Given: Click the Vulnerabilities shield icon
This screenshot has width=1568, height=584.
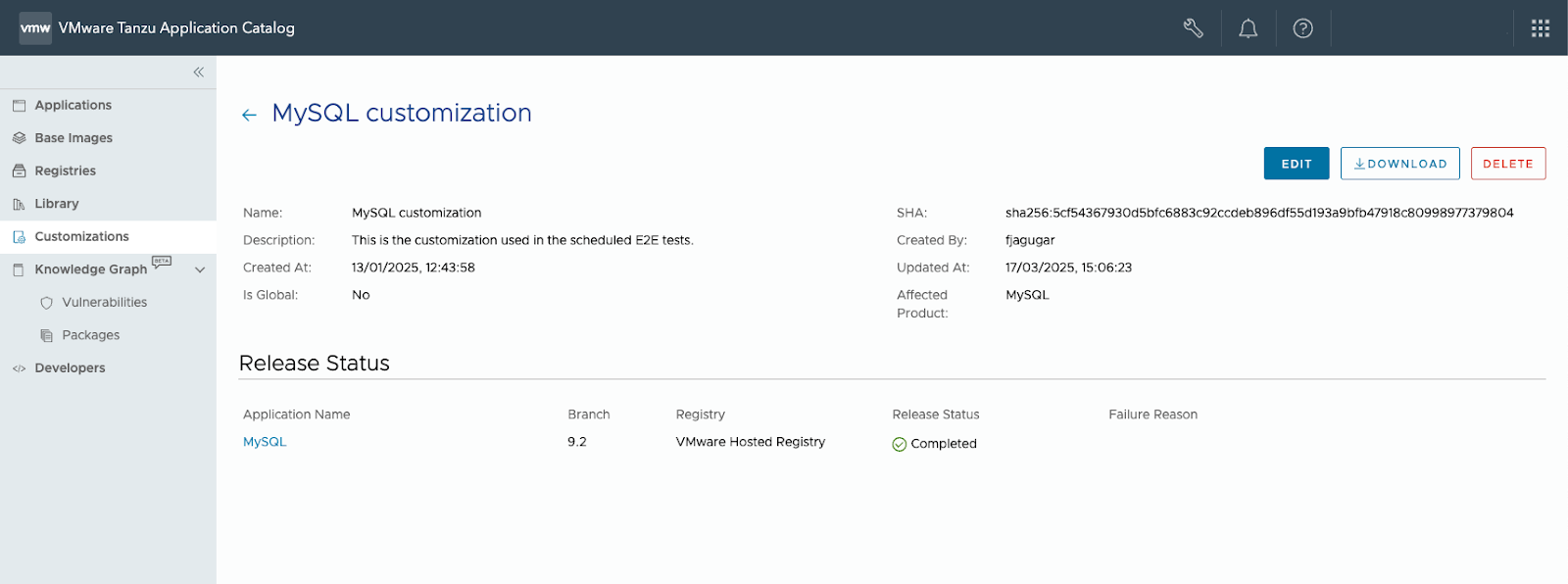Looking at the screenshot, I should pyautogui.click(x=46, y=303).
